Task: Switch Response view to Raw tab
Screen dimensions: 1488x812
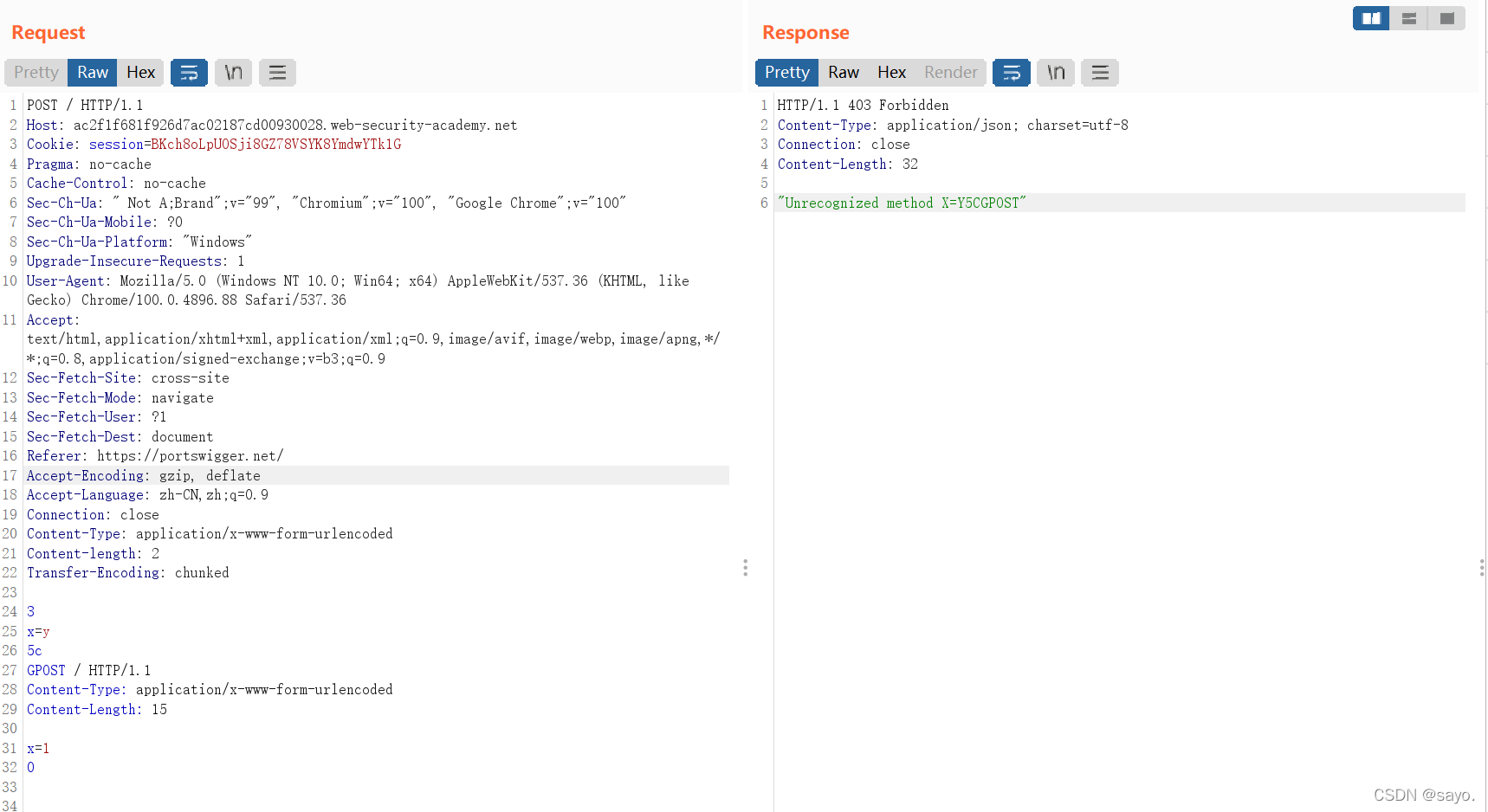Action: pos(844,73)
